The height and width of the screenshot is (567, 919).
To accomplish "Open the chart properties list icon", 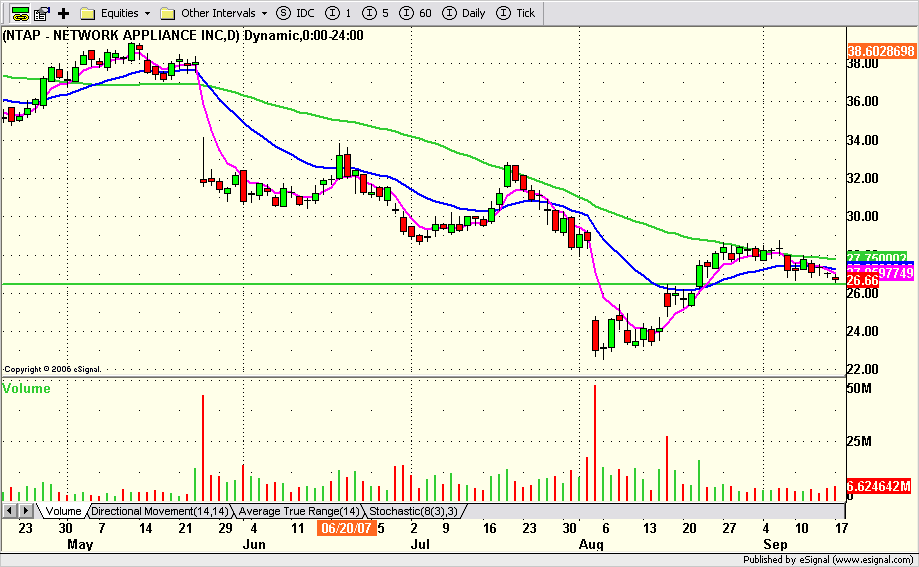I will (42, 13).
